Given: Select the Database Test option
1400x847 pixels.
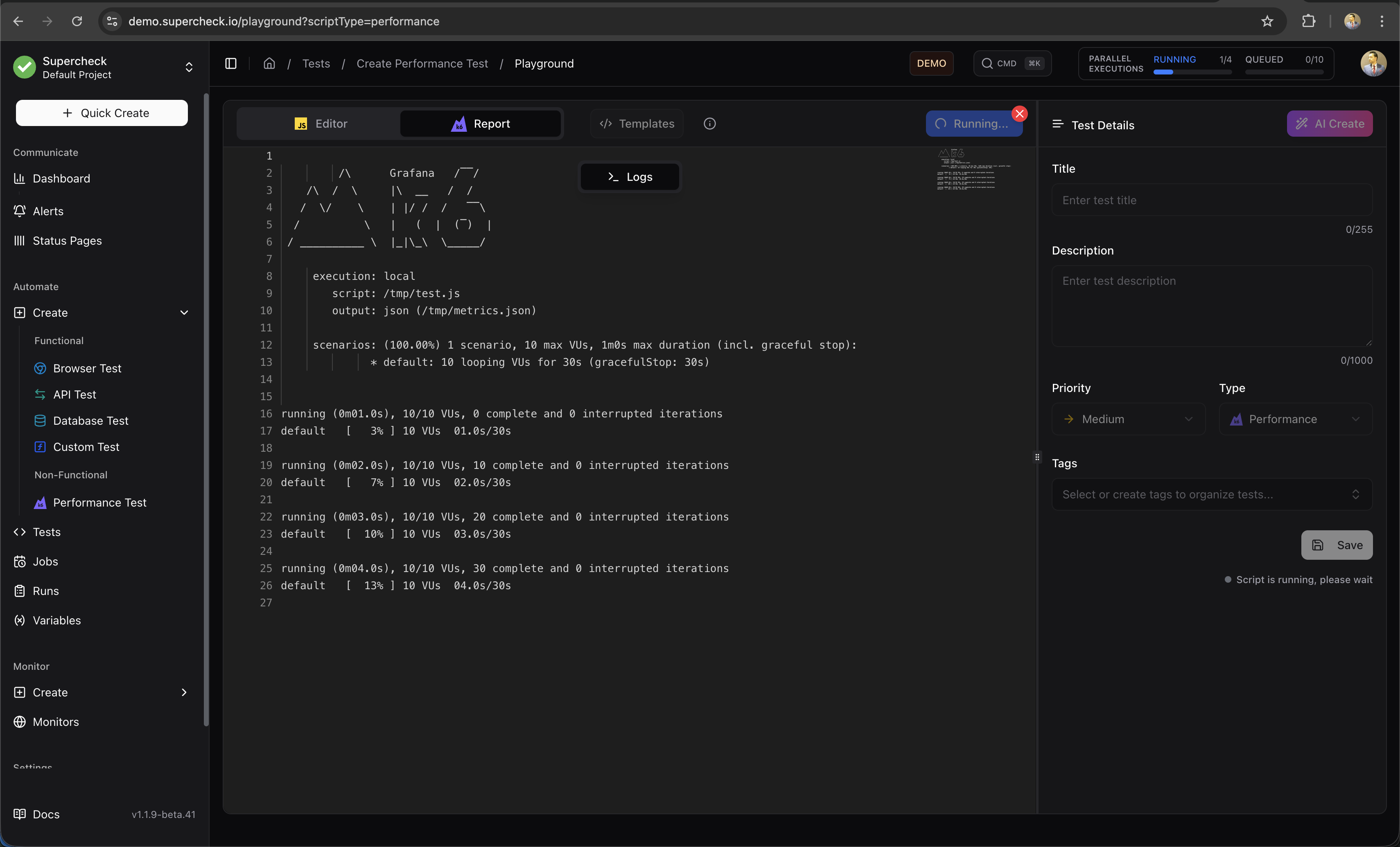Looking at the screenshot, I should click(90, 420).
